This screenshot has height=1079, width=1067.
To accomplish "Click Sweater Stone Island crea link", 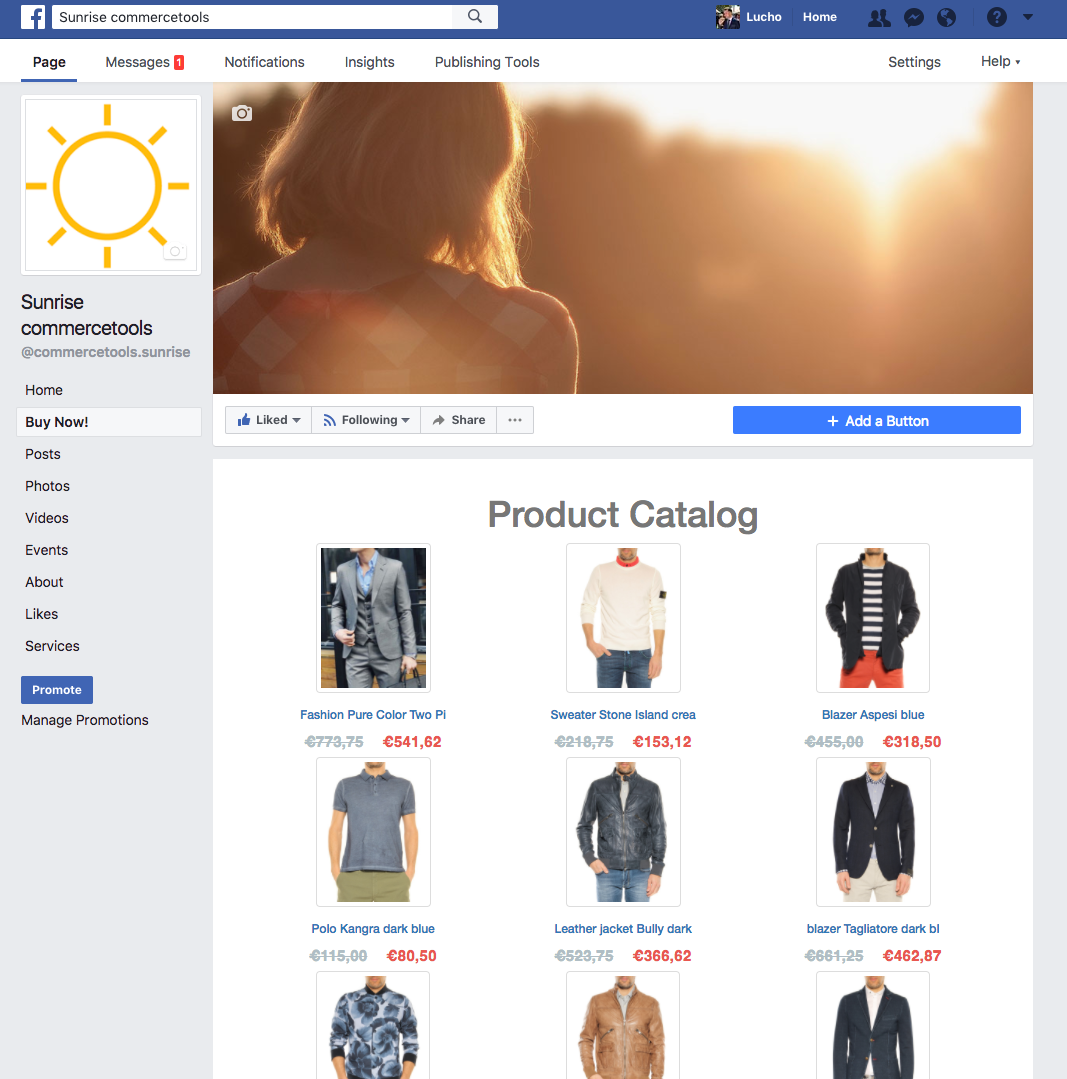I will (x=623, y=715).
